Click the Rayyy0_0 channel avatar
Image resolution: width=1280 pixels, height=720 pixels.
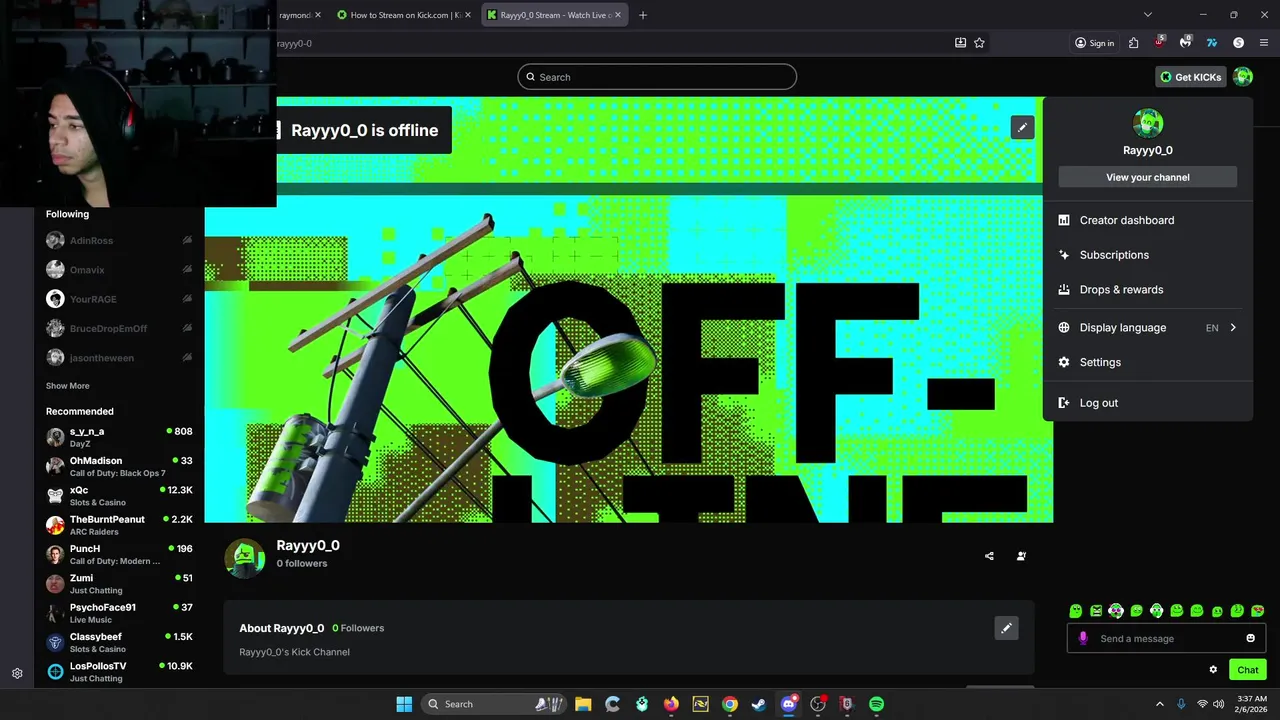click(x=244, y=558)
